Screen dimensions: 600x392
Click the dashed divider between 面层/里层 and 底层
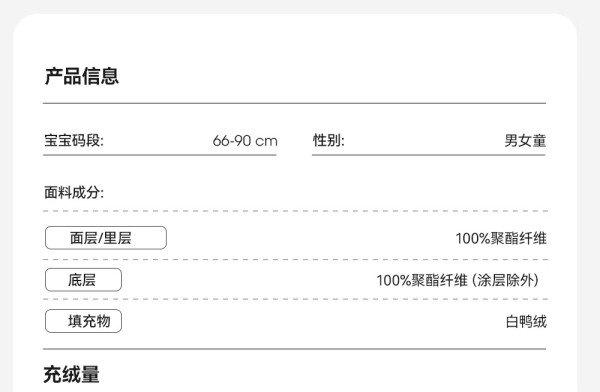click(295, 260)
